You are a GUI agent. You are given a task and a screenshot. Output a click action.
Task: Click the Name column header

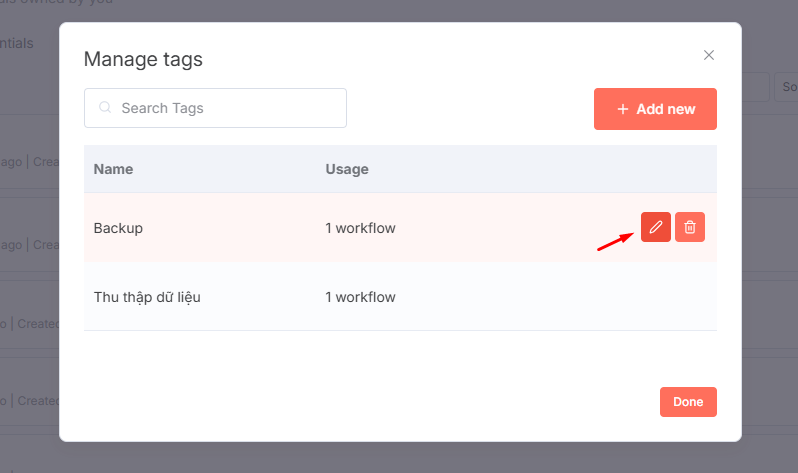[x=113, y=169]
